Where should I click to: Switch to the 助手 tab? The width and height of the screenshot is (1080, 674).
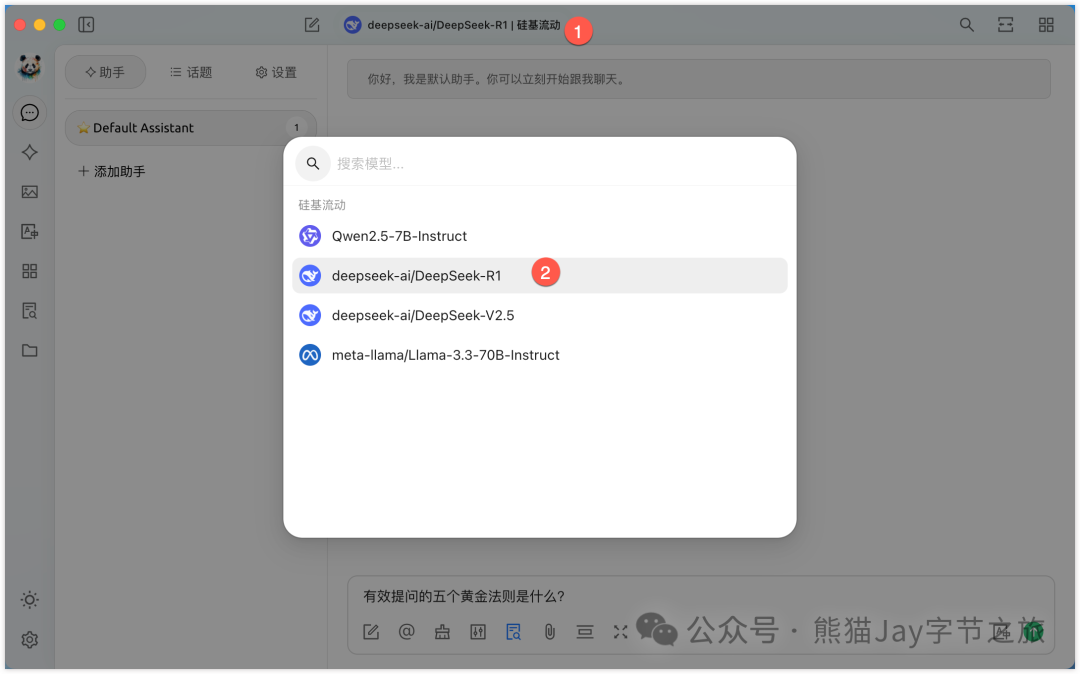click(x=105, y=72)
